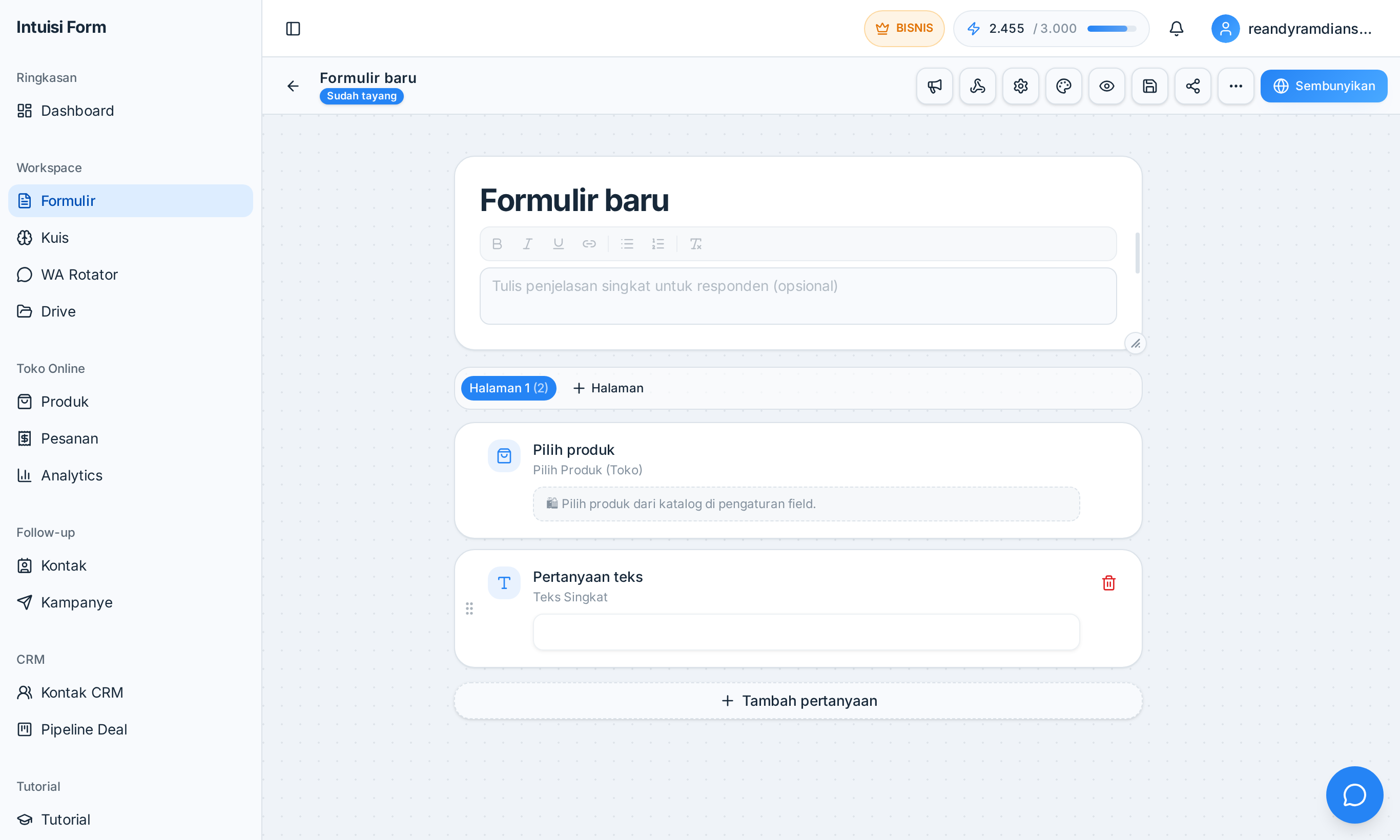Open Kontak under Follow-up

[130, 565]
